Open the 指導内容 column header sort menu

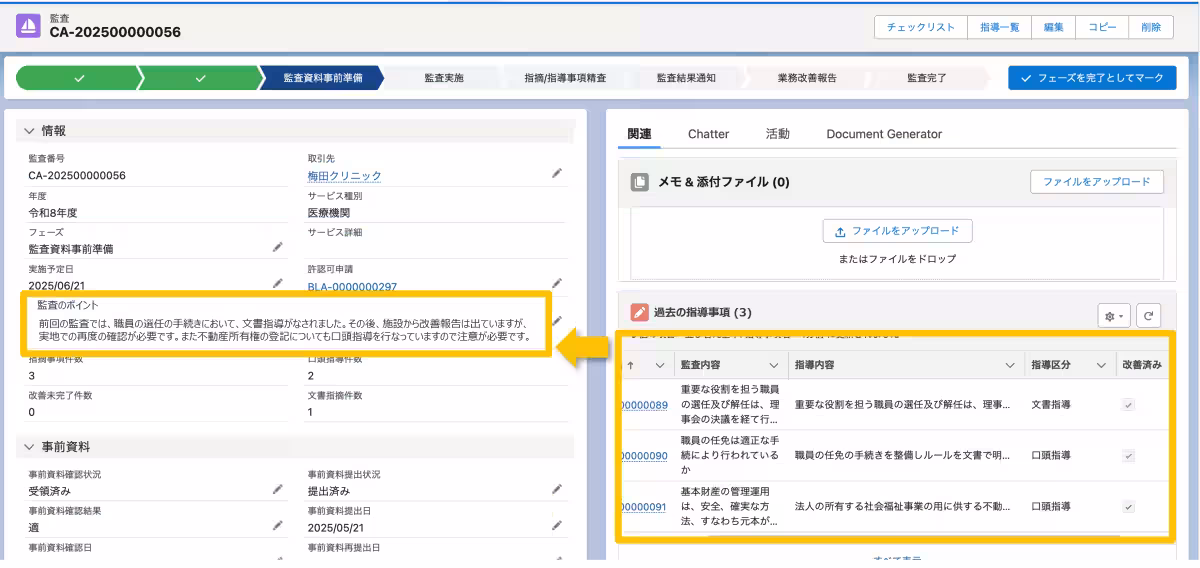tap(1009, 366)
